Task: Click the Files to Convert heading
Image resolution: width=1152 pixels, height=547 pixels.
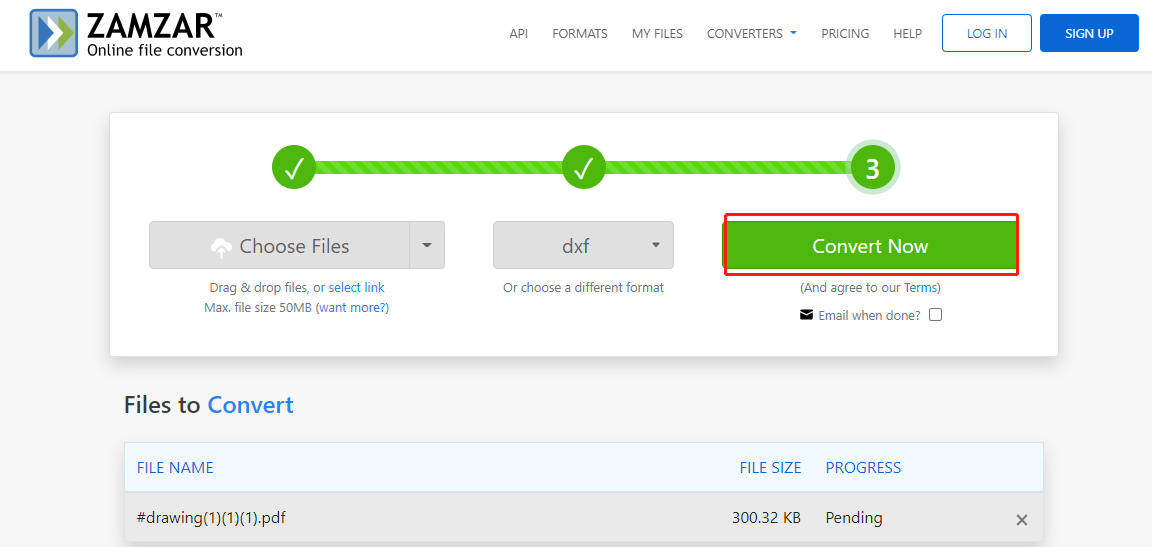Action: pyautogui.click(x=209, y=405)
